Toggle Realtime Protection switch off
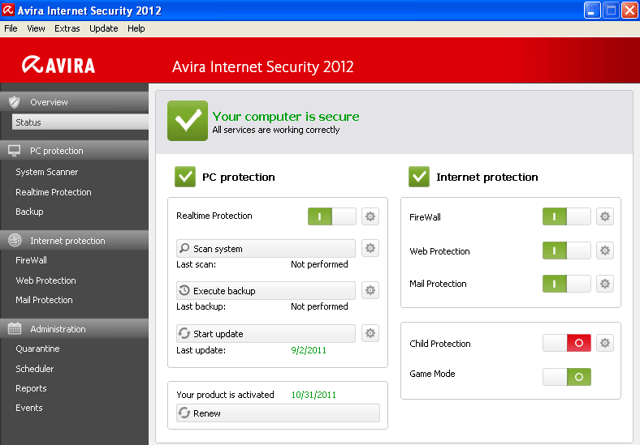Screen dimensions: 640x445 332,216
